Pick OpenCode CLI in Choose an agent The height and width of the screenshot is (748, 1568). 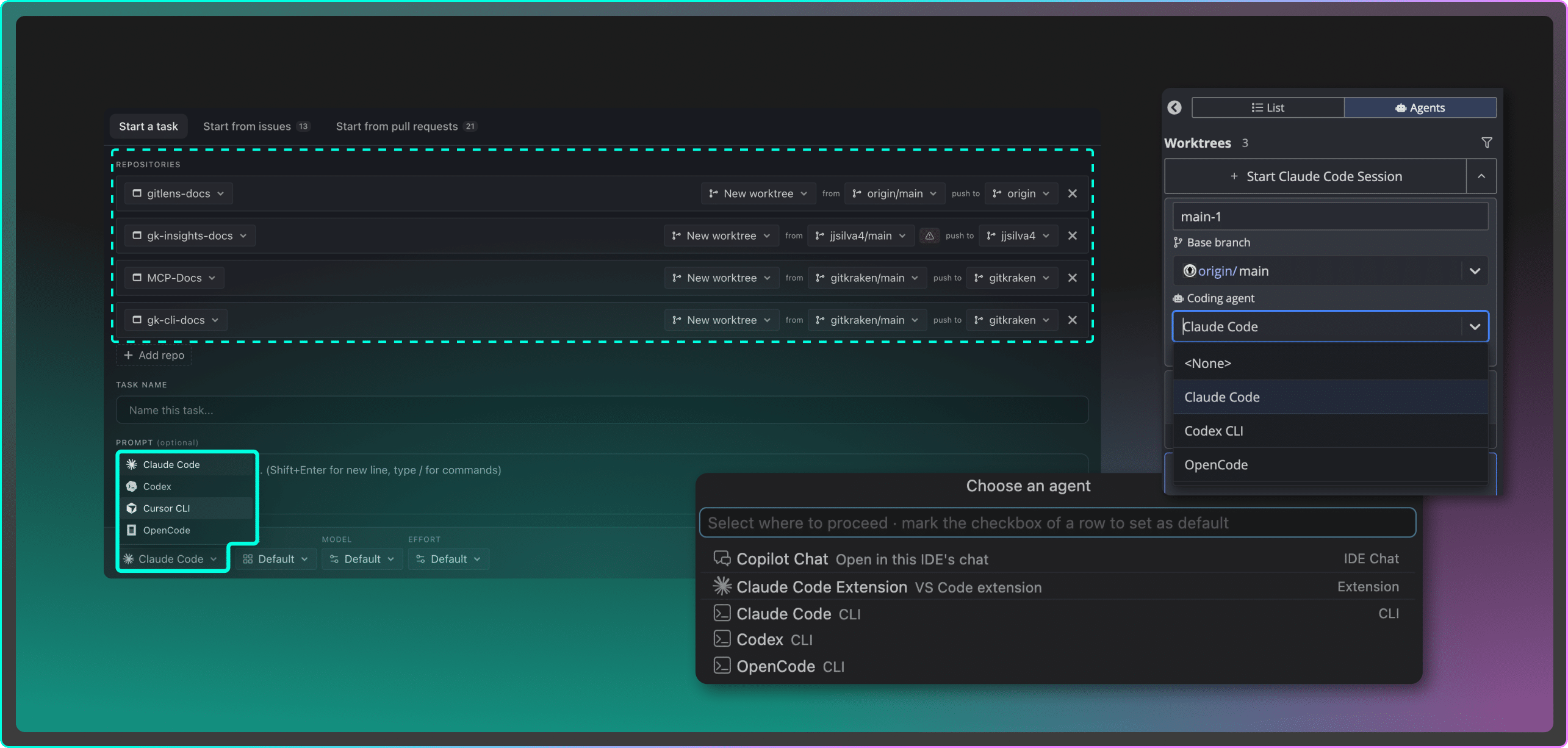(x=1057, y=666)
